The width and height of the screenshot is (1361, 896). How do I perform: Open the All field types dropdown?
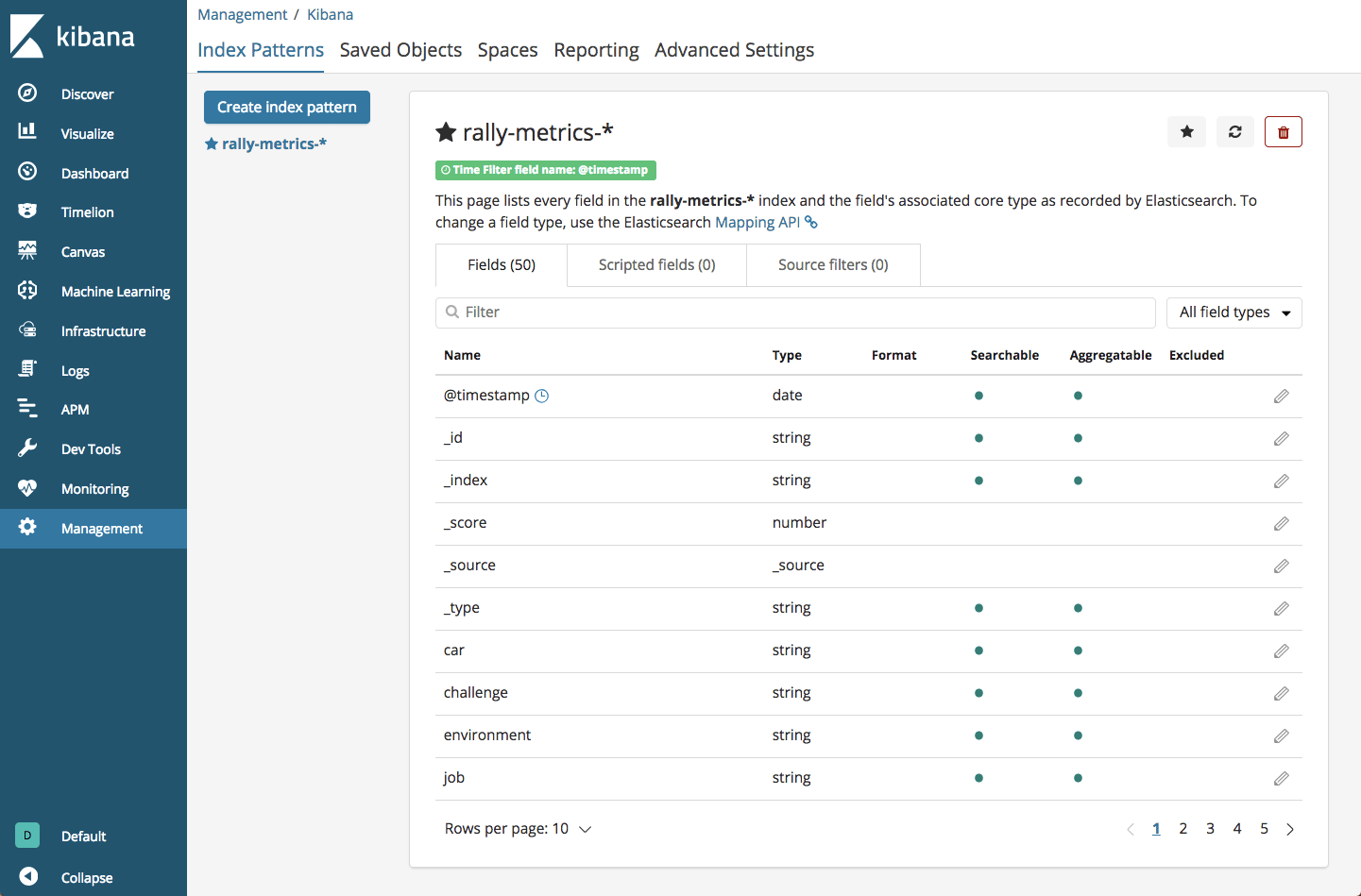(1234, 313)
